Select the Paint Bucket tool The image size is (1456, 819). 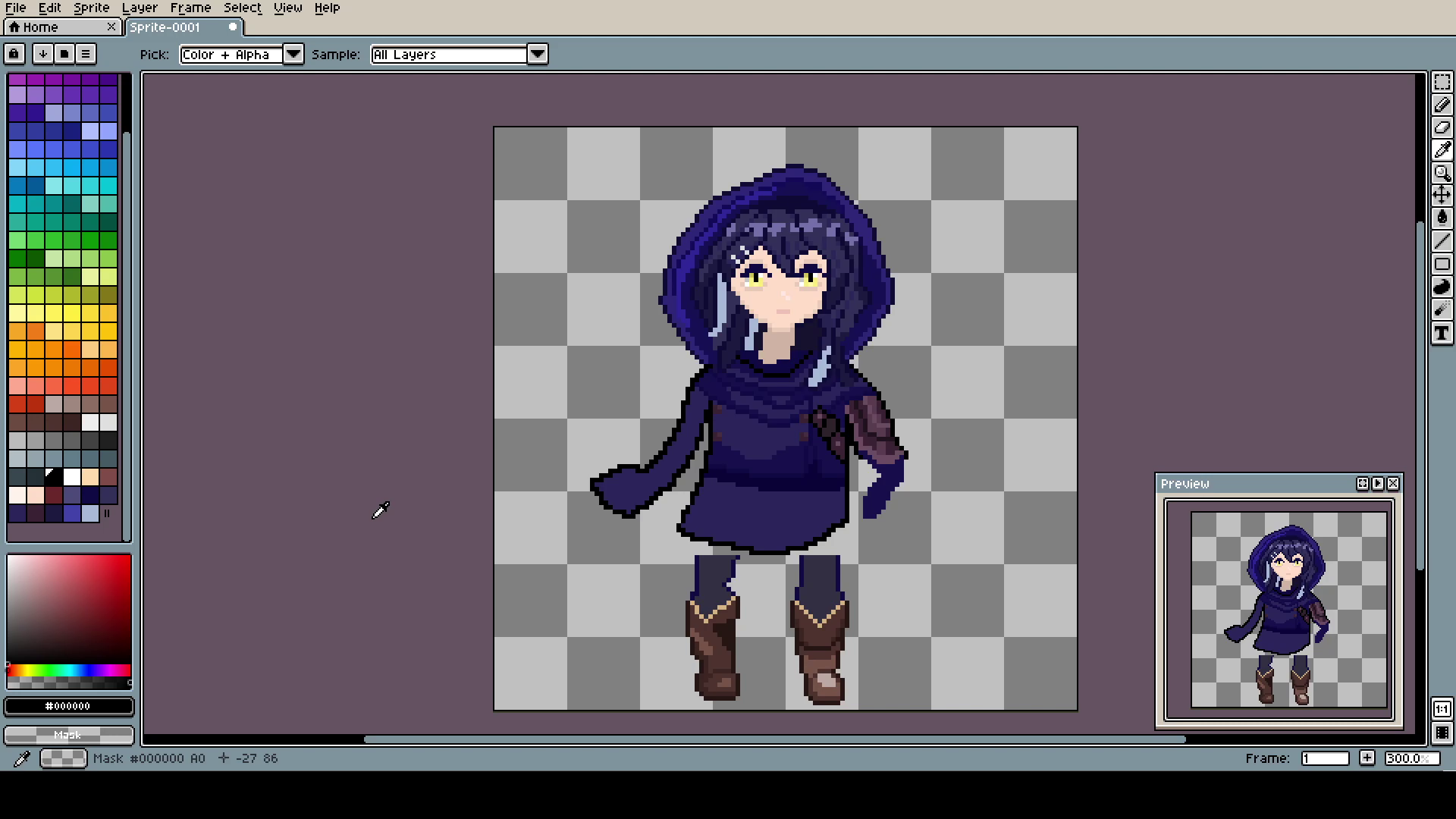pos(1442,218)
